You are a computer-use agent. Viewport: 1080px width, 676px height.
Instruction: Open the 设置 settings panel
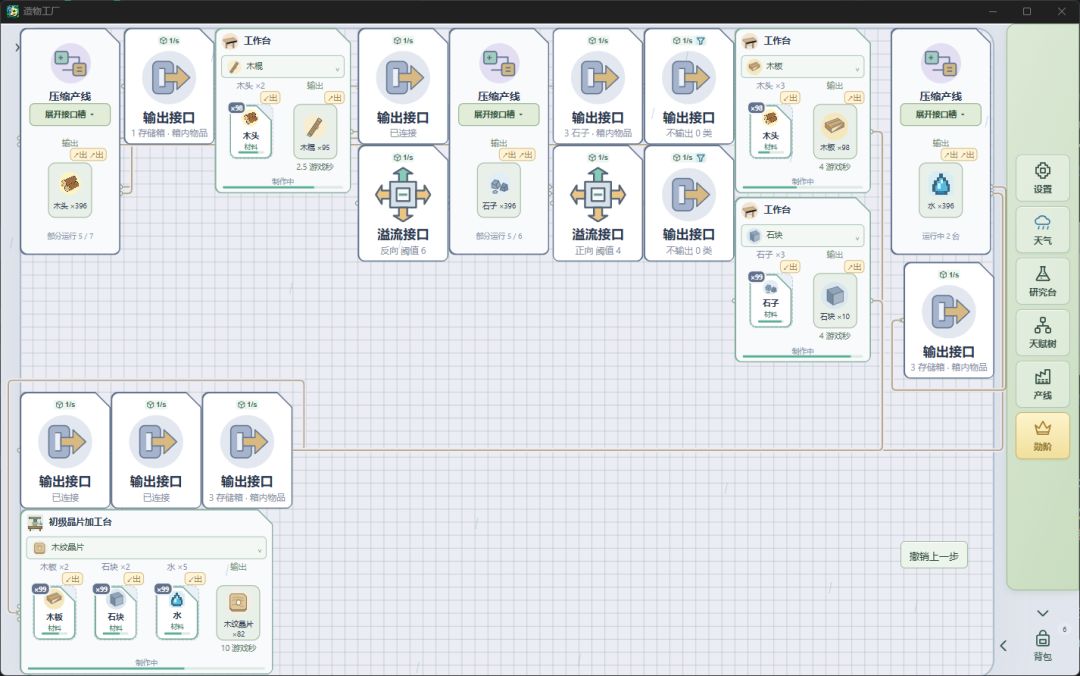tap(1042, 178)
